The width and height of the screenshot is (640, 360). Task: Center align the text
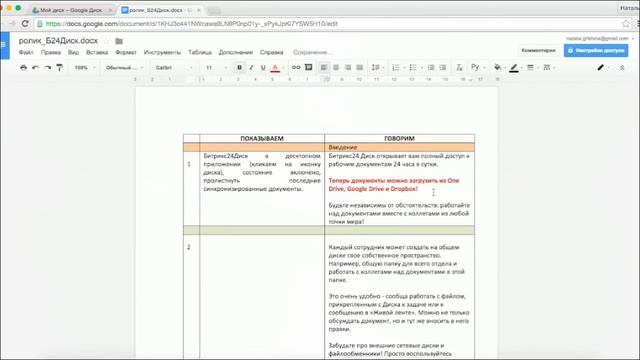pyautogui.click(x=336, y=67)
